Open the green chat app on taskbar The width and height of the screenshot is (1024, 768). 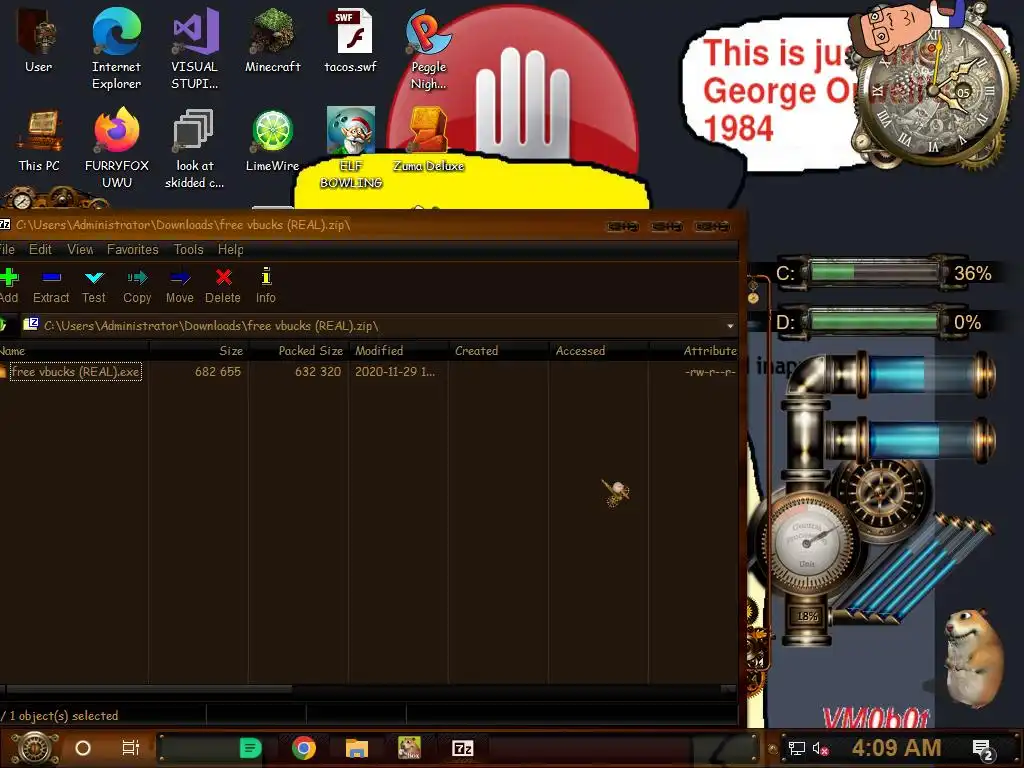tap(250, 748)
